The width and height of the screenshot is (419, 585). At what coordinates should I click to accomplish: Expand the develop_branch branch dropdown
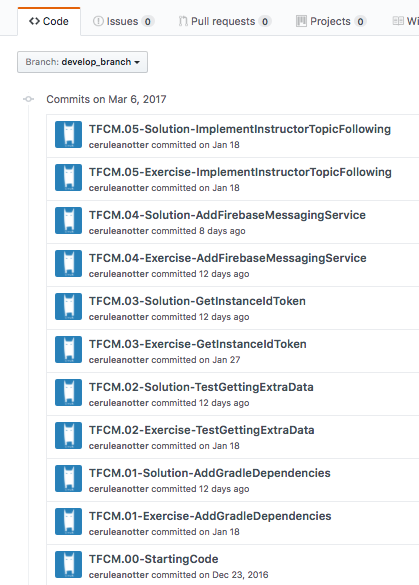pyautogui.click(x=82, y=62)
